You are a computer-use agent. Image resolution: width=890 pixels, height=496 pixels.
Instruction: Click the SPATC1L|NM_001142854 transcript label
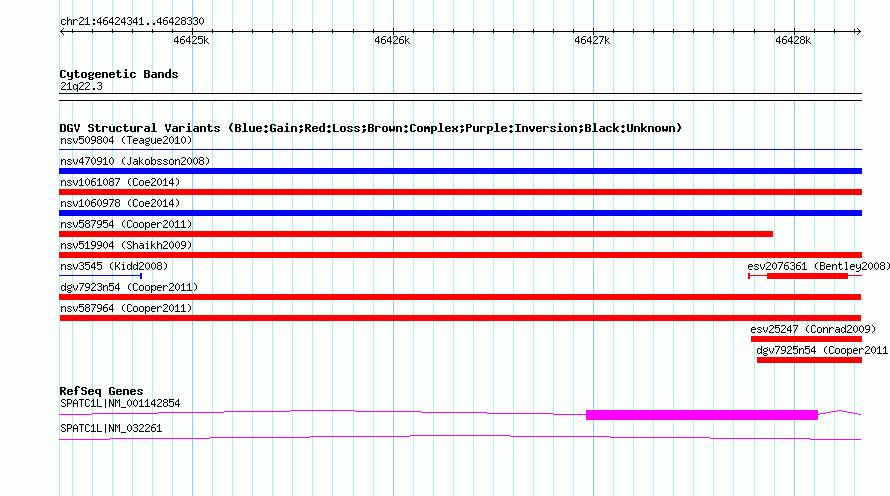[120, 403]
